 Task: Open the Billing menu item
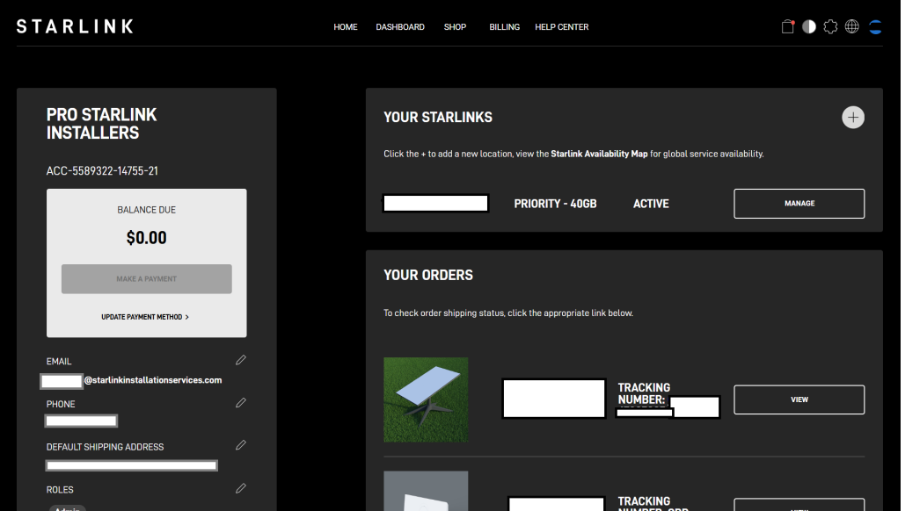[505, 27]
